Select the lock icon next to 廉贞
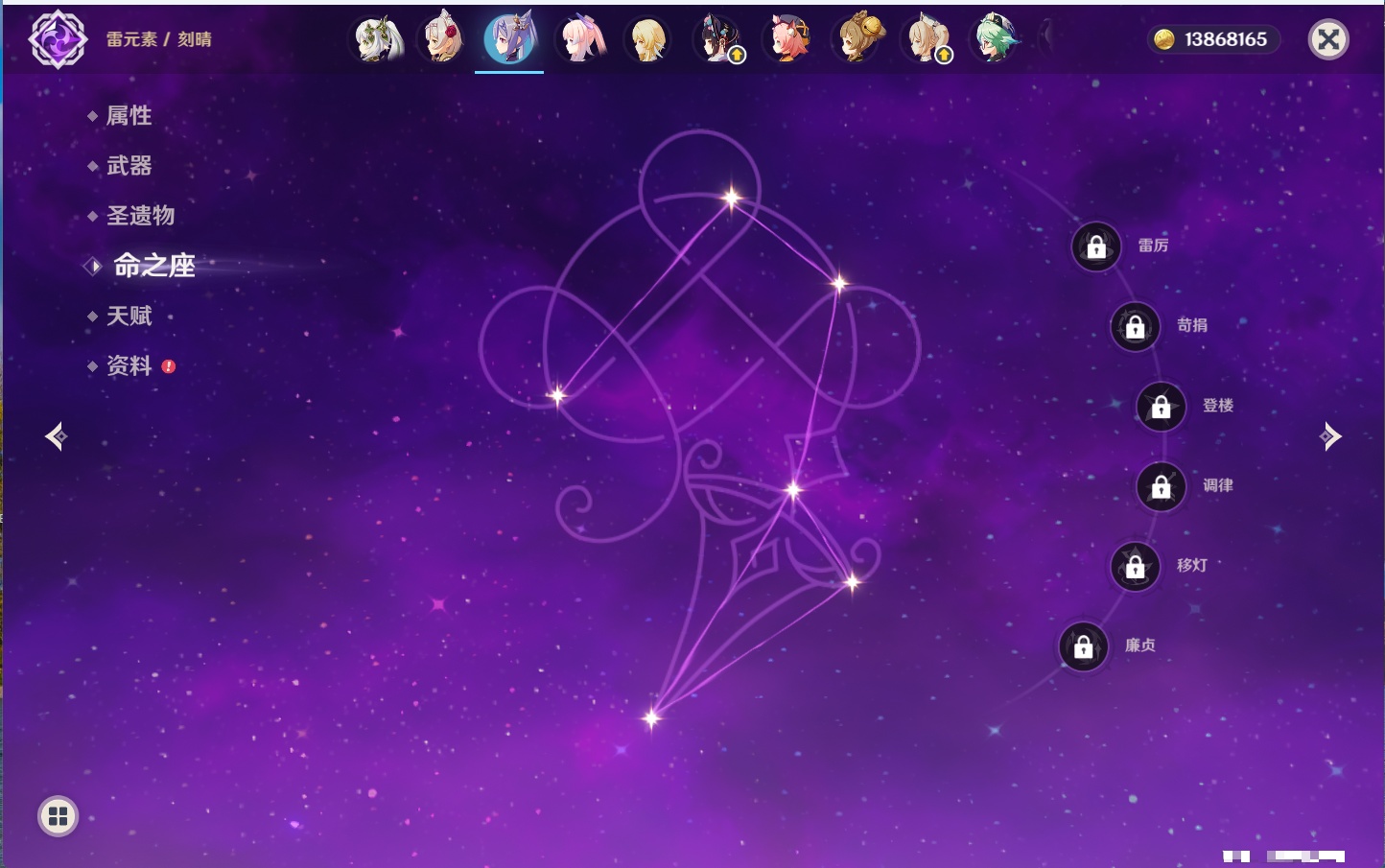 tap(1084, 646)
